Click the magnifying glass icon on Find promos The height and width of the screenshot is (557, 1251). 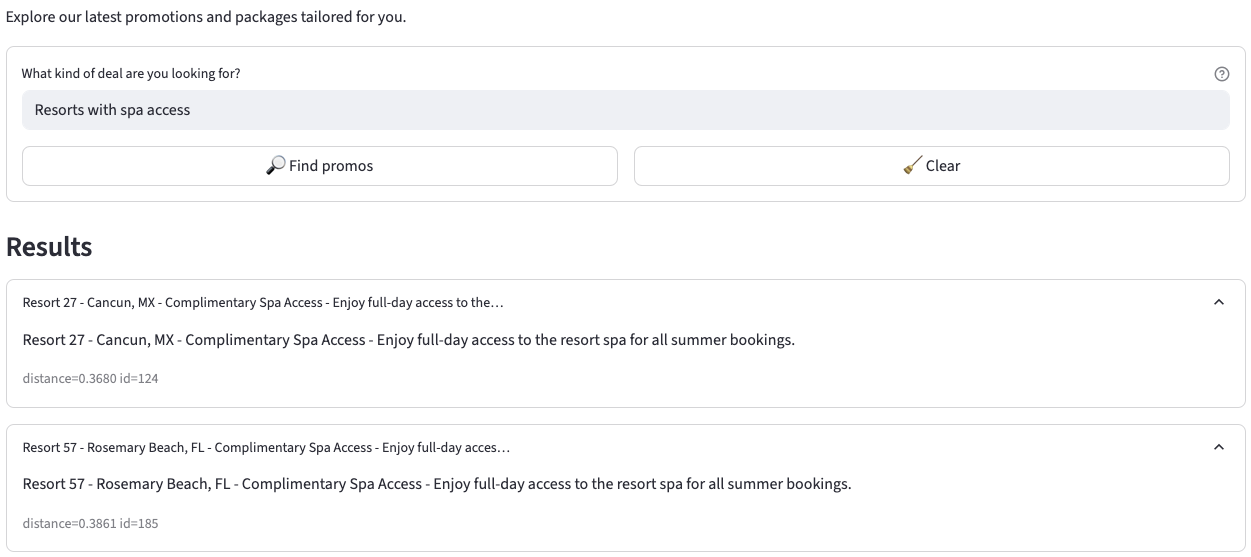point(276,165)
